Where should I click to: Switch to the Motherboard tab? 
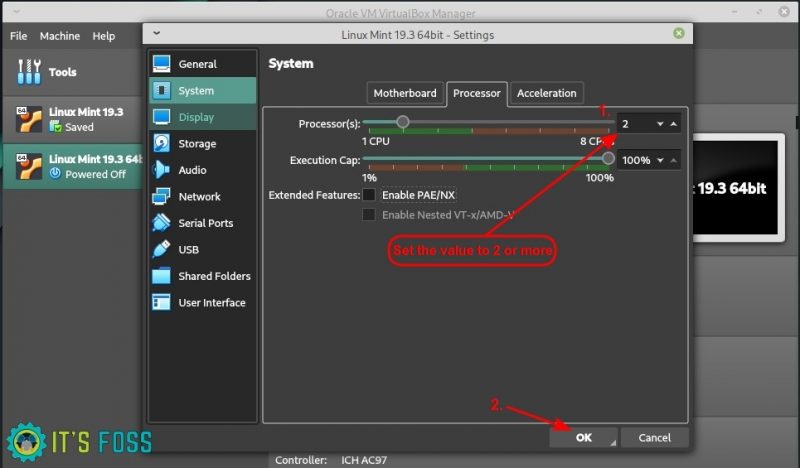(x=405, y=93)
